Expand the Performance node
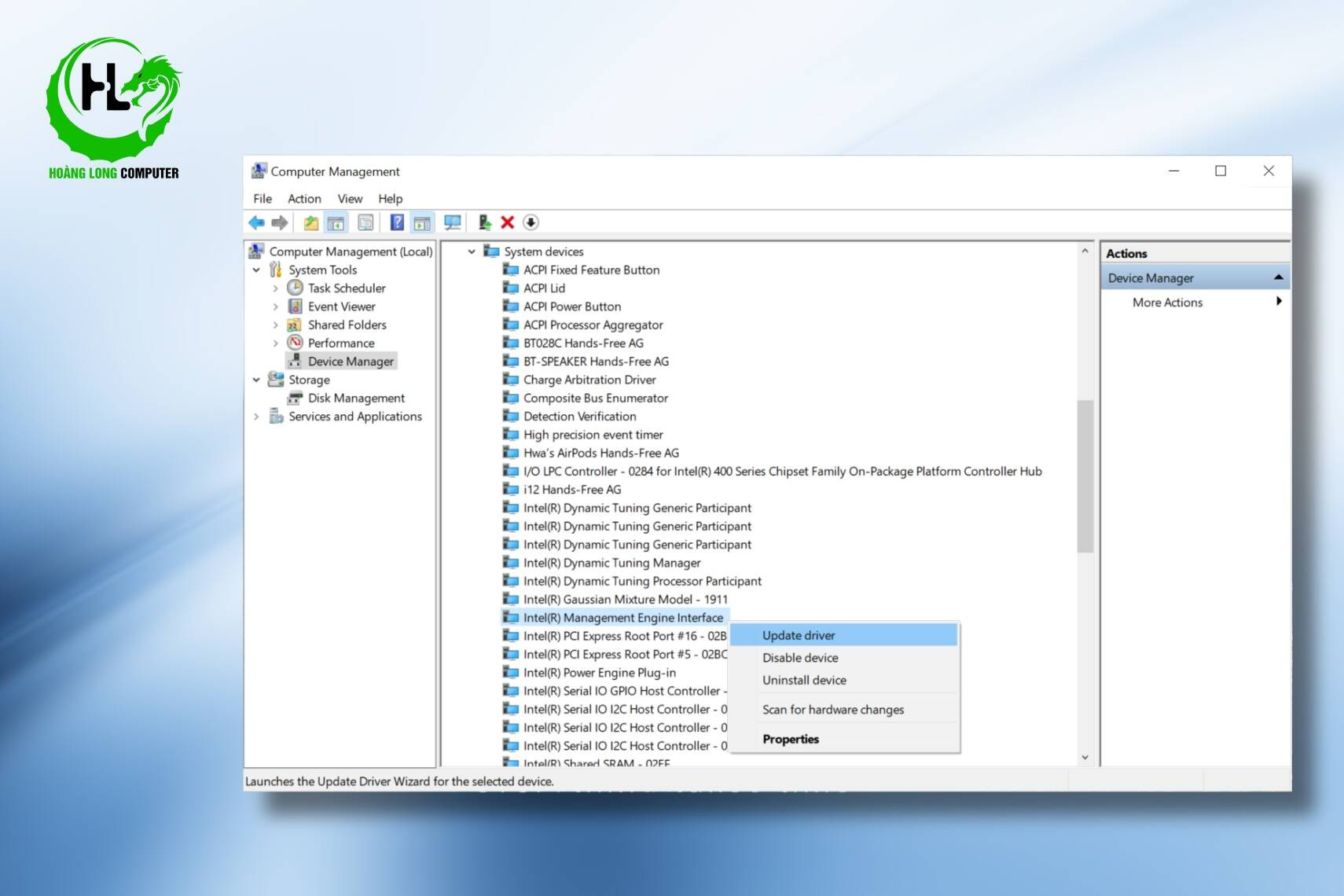Viewport: 1344px width, 896px height. [x=275, y=343]
